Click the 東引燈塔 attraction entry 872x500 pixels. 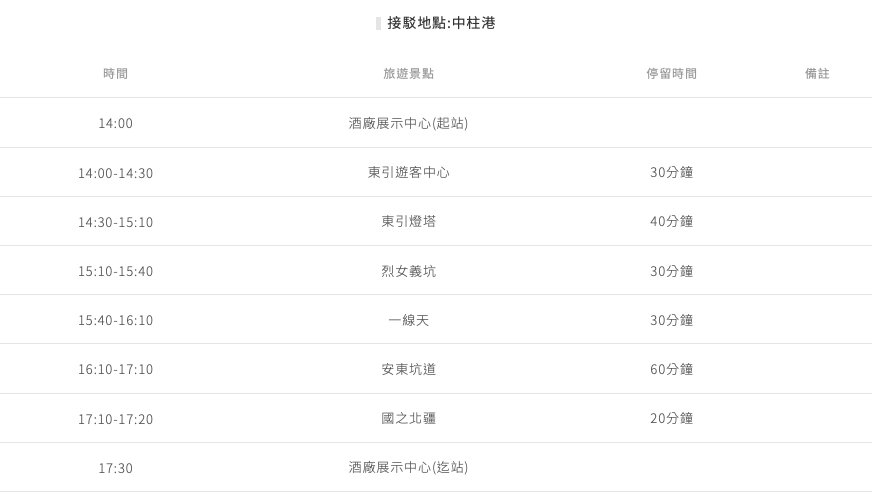pyautogui.click(x=408, y=221)
